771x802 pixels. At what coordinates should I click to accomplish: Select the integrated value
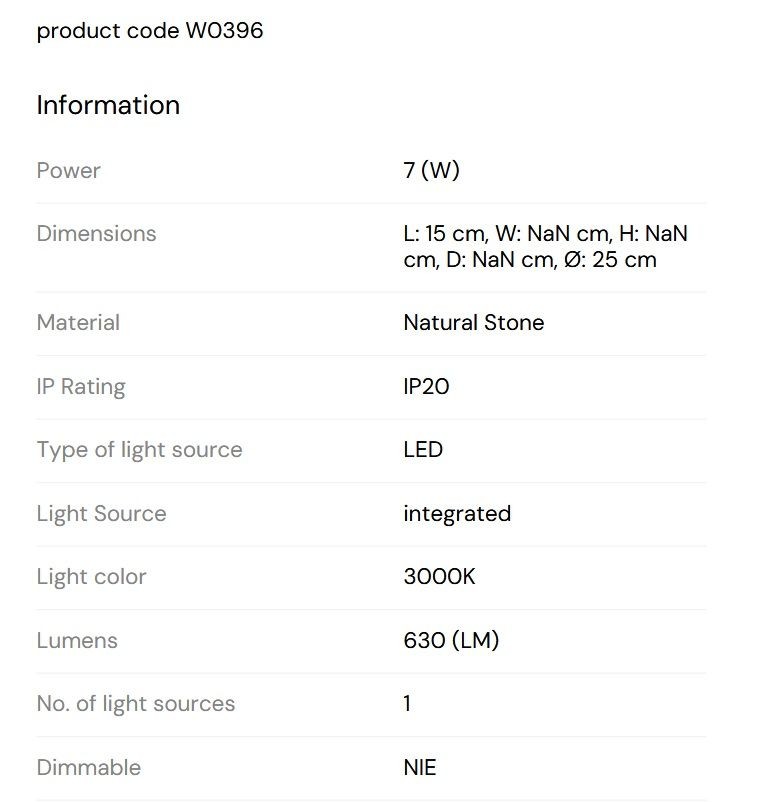(457, 514)
